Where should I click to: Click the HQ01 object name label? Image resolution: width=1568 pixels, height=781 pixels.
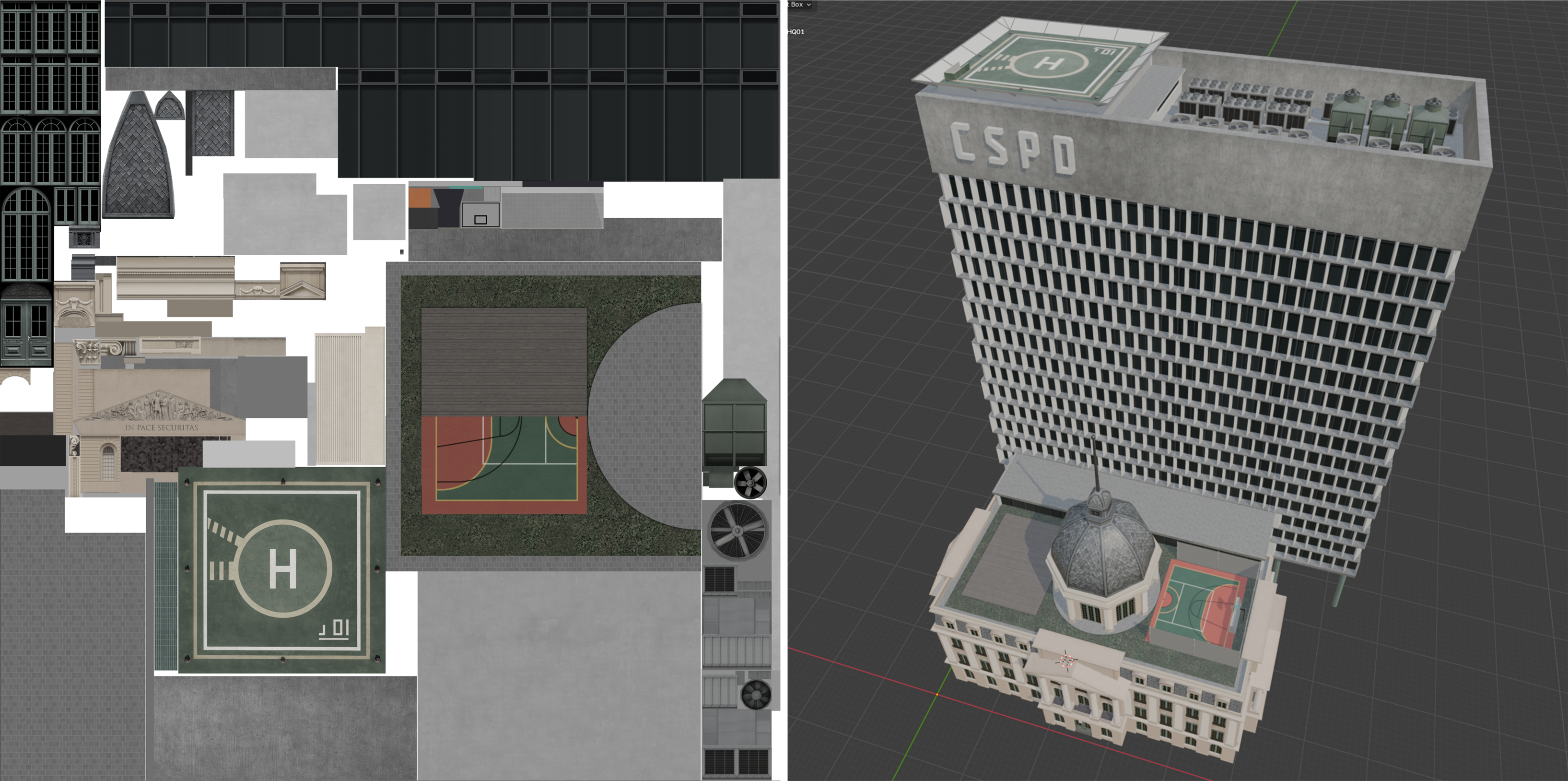(x=795, y=32)
